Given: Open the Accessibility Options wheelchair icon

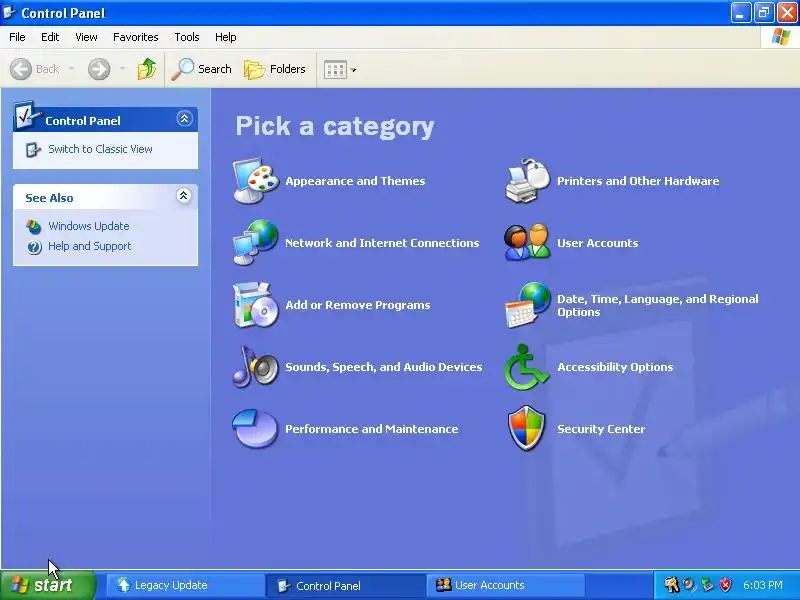Looking at the screenshot, I should (528, 367).
